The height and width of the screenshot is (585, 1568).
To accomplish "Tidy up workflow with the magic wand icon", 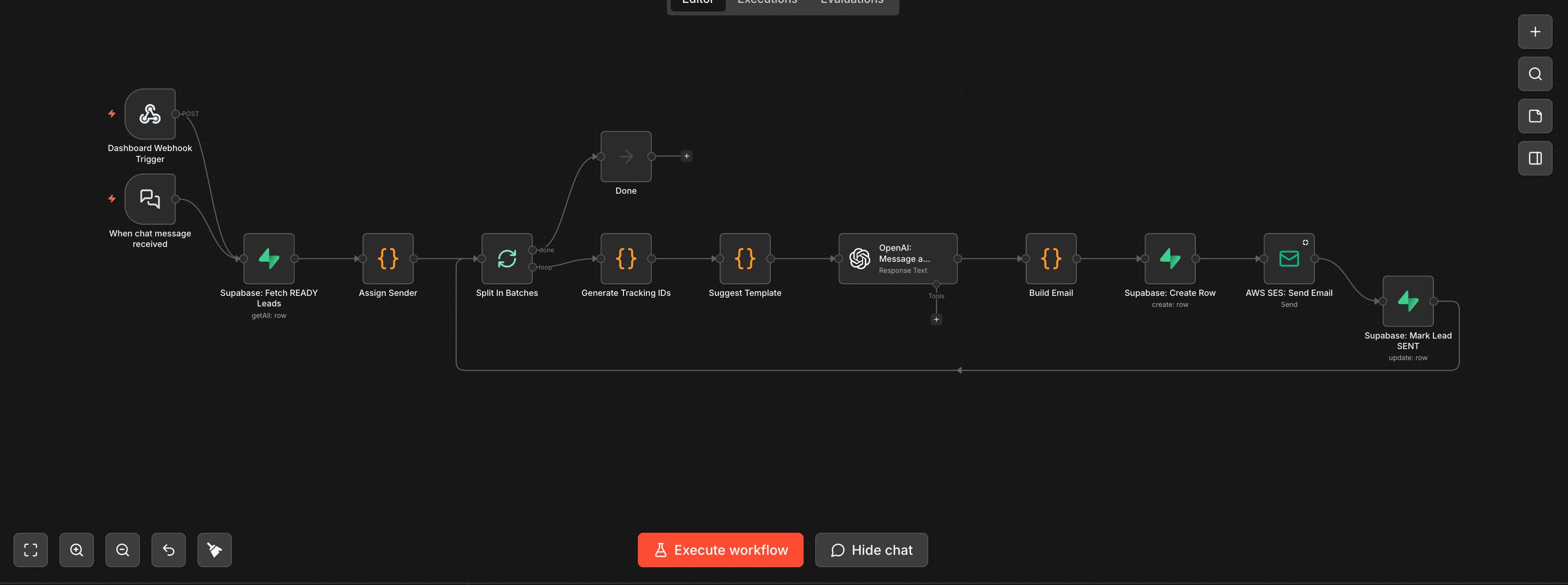I will (214, 550).
